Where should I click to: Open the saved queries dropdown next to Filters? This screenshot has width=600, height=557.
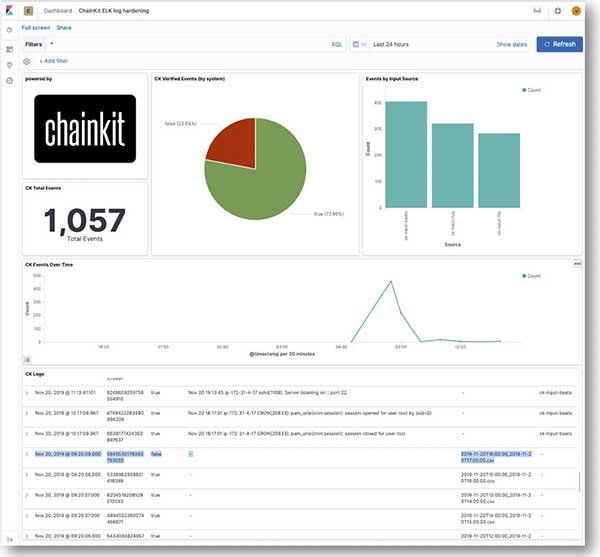(51, 44)
